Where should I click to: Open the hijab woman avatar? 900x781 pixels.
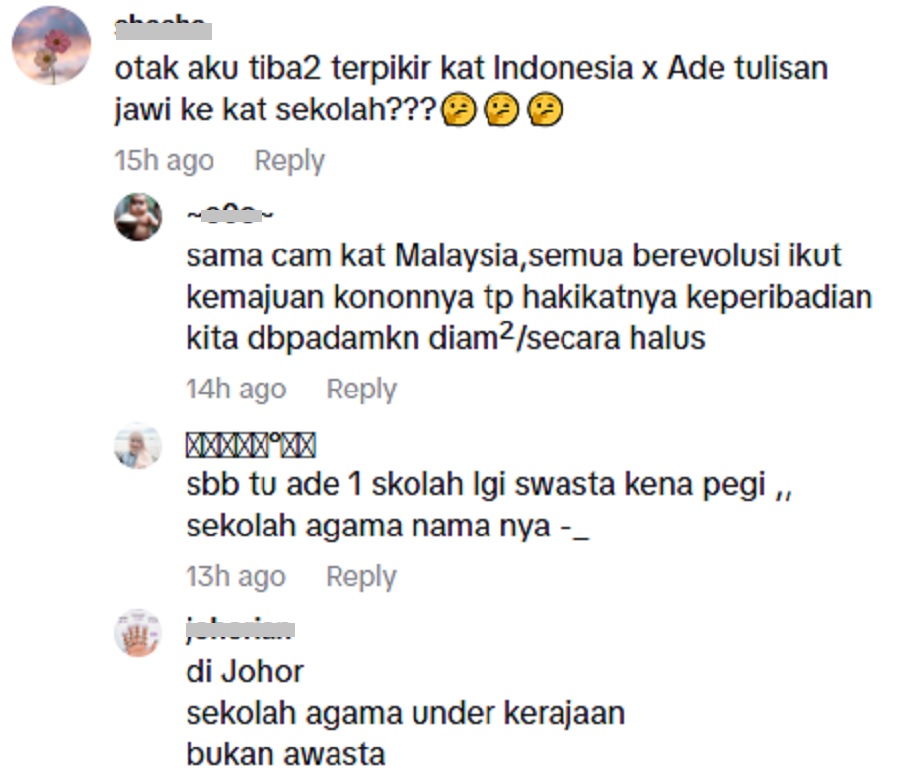(138, 446)
